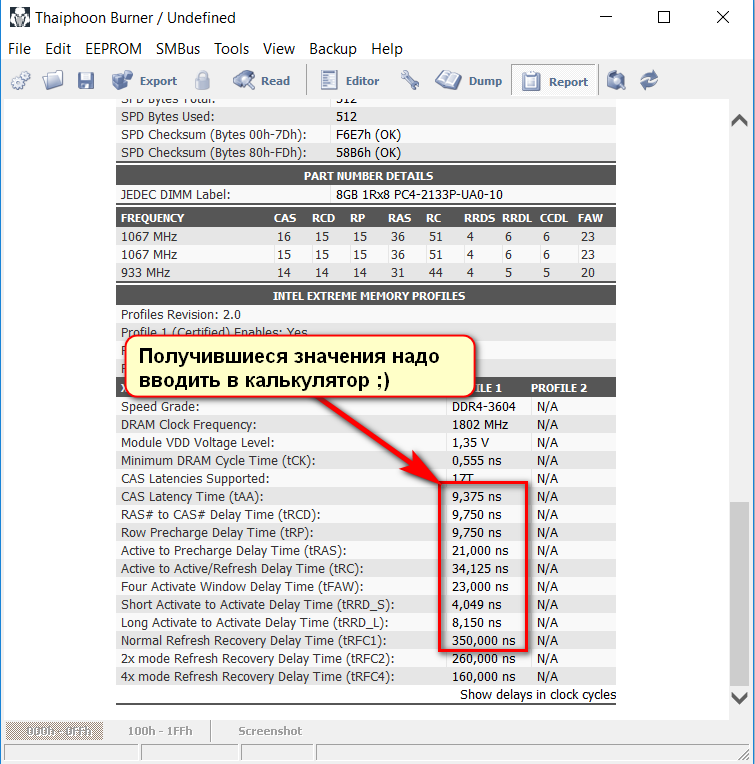Click the Show delays in clock cycles link

538,694
